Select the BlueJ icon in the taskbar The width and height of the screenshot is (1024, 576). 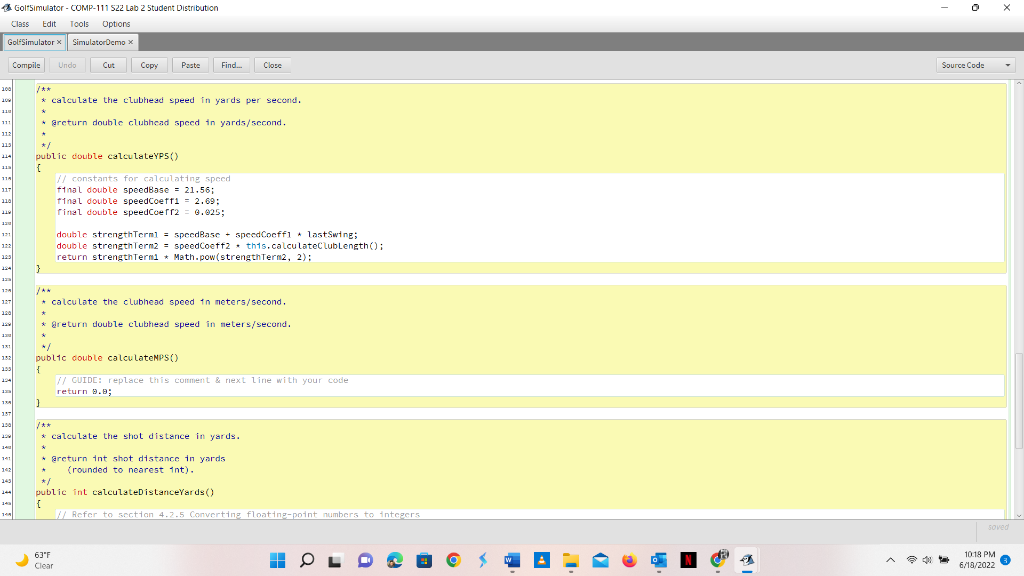[747, 560]
